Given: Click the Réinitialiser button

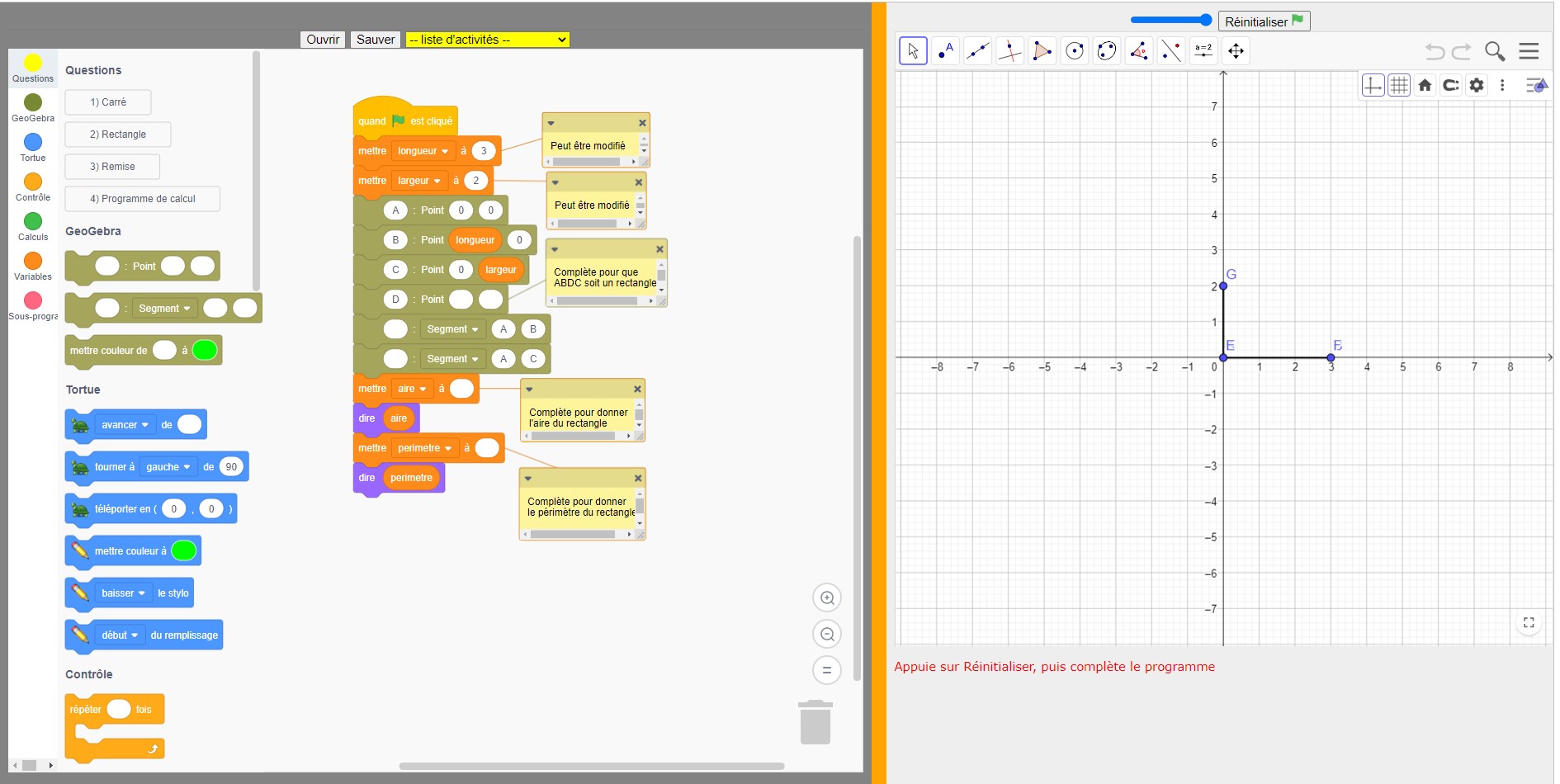Looking at the screenshot, I should pos(1264,21).
